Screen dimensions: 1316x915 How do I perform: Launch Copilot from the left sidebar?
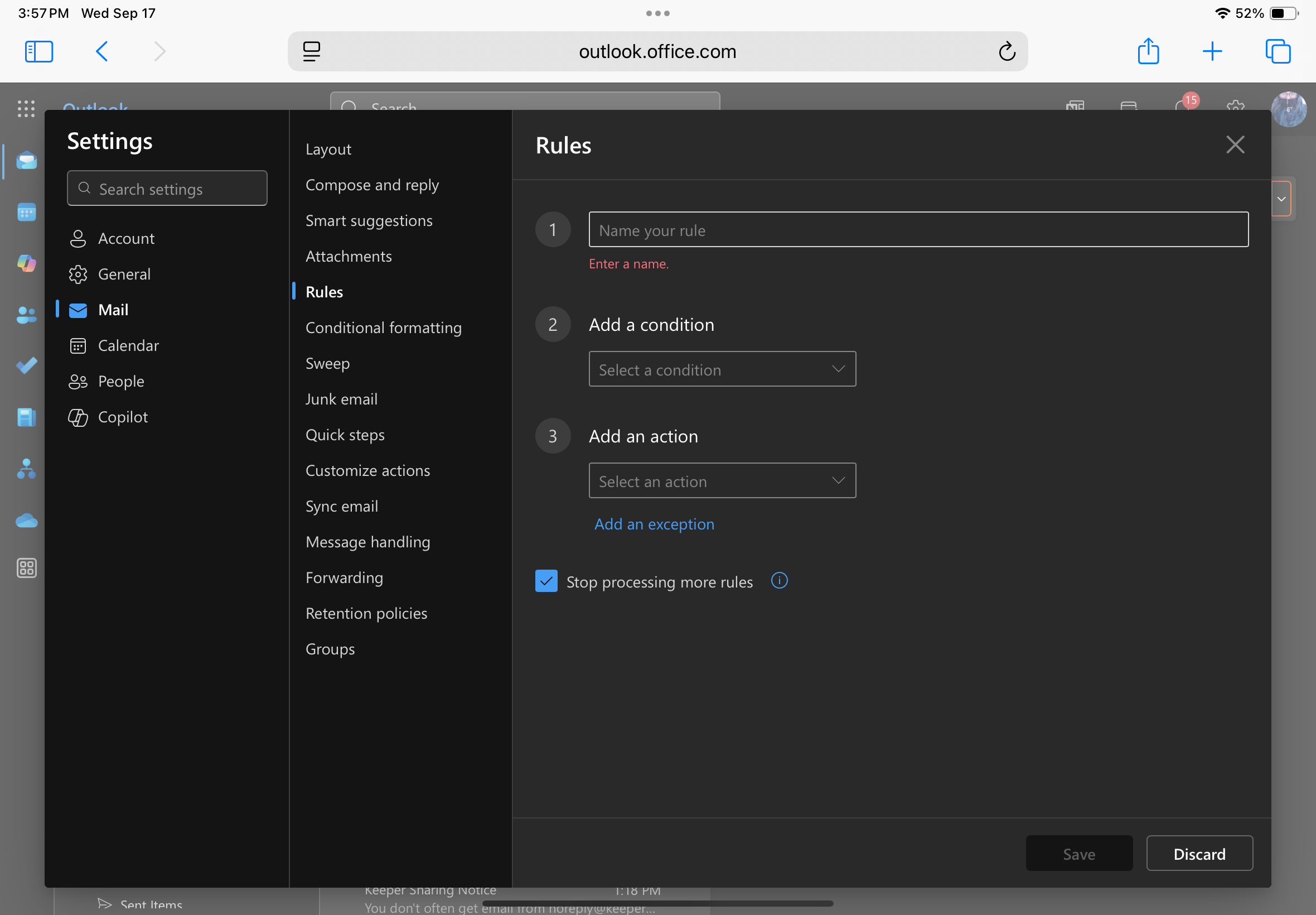(26, 263)
